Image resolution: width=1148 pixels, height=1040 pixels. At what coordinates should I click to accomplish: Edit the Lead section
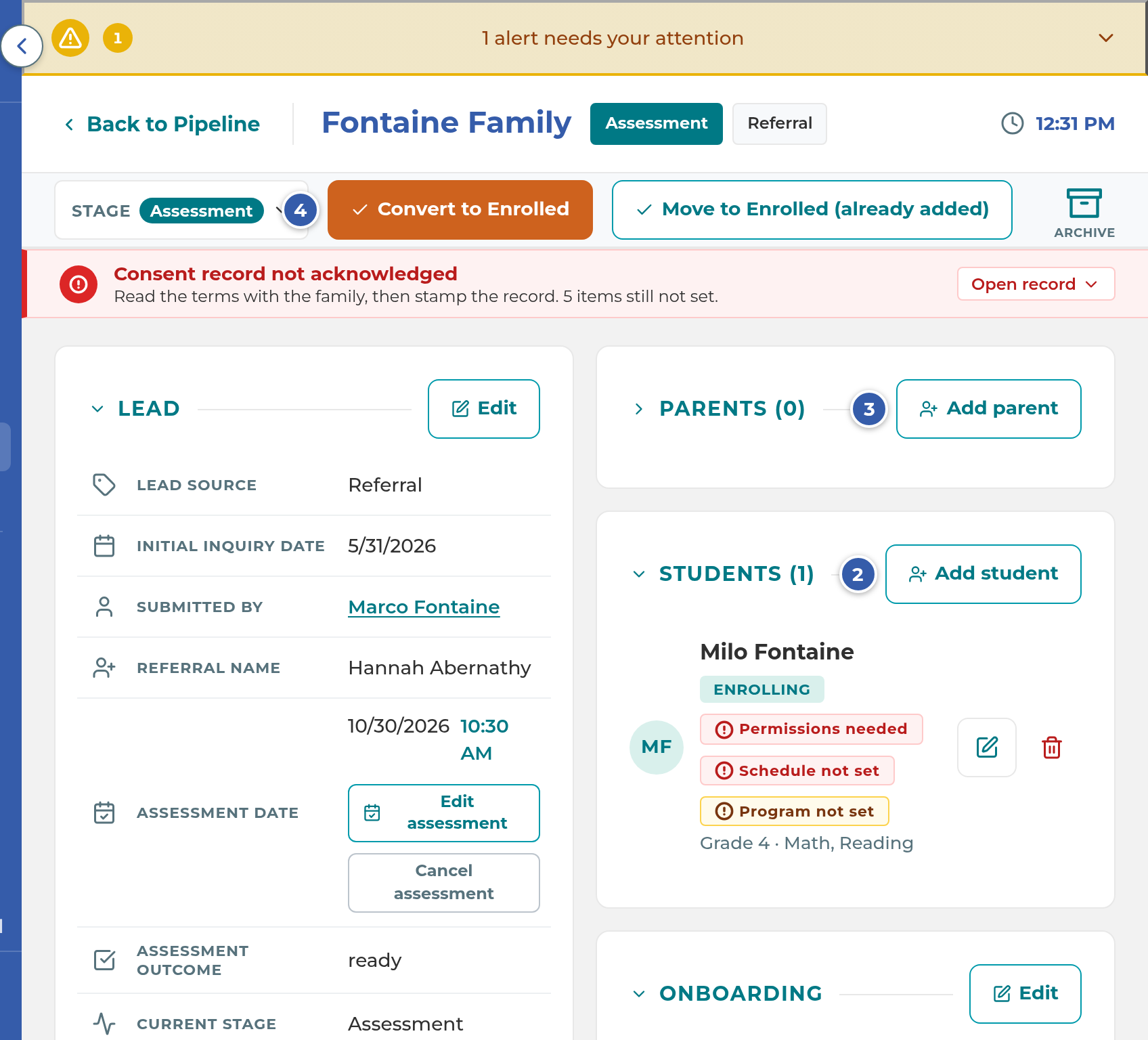(484, 409)
